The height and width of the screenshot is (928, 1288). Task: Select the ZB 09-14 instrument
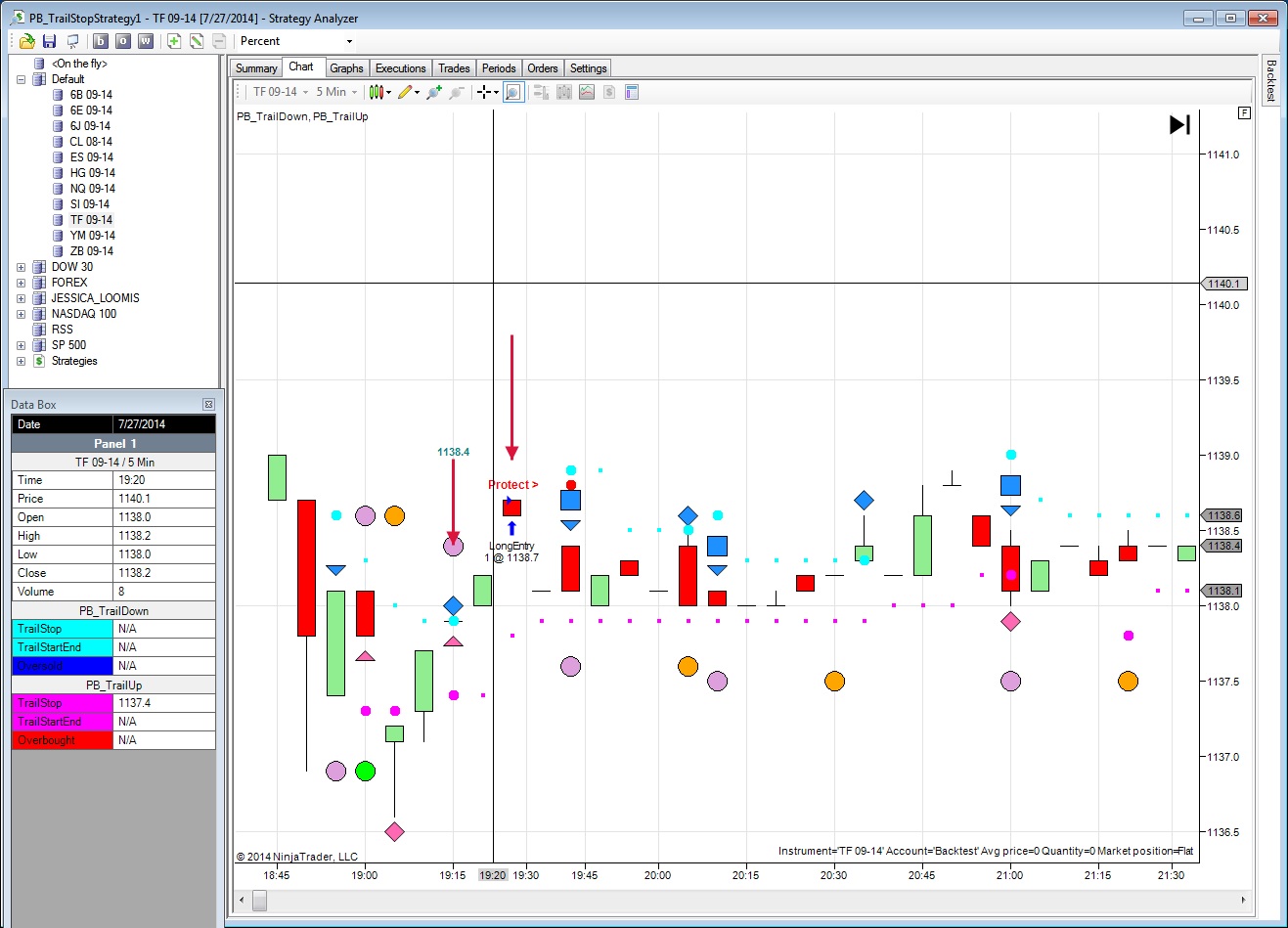91,251
